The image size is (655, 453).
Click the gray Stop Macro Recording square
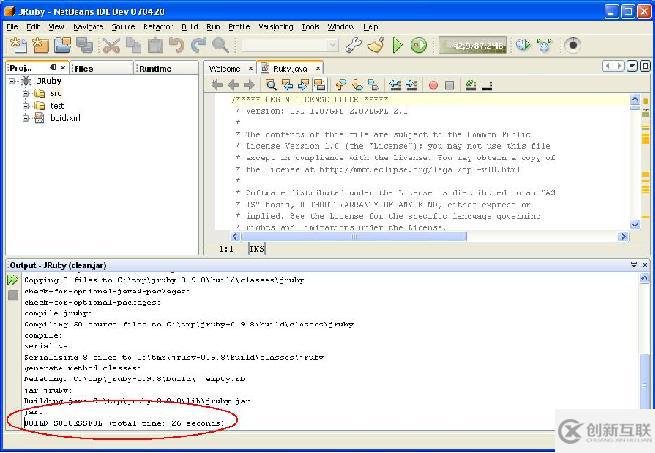(x=449, y=85)
